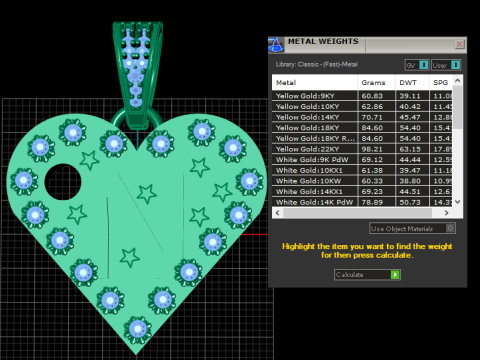Click the Metal Weights flask icon
This screenshot has width=480, height=360.
276,45
